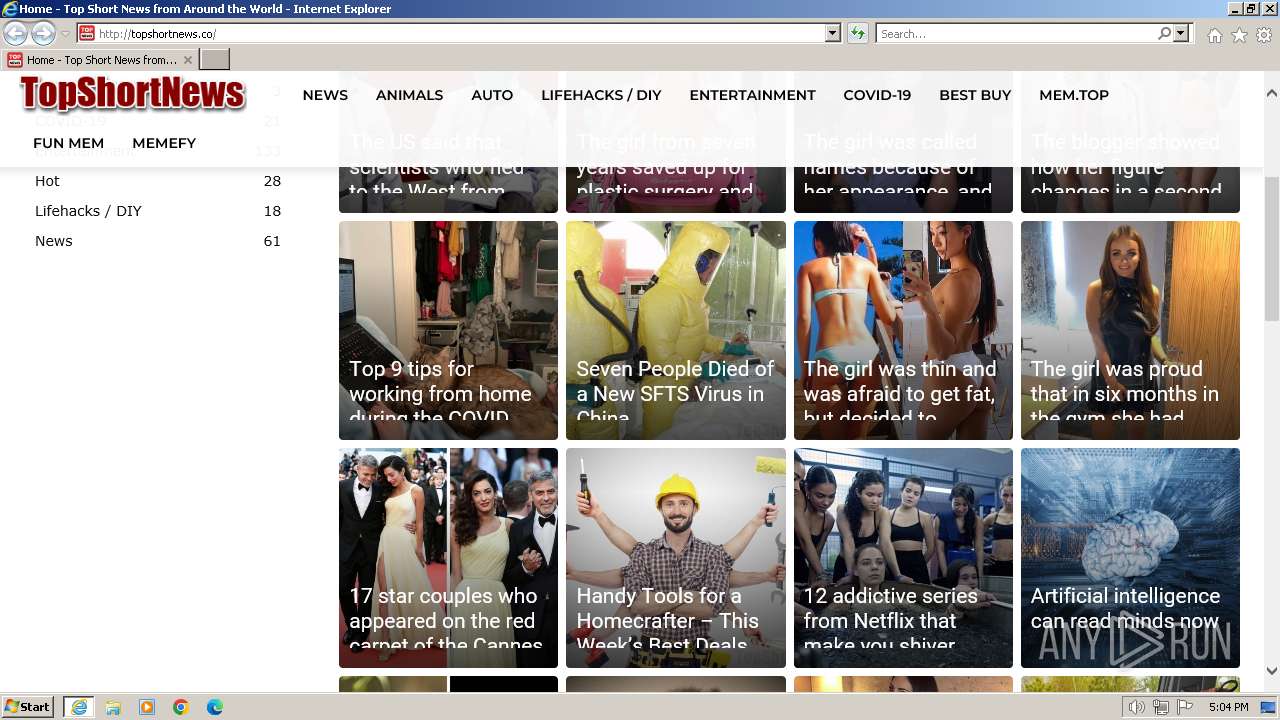This screenshot has width=1280, height=720.
Task: Select the News category in sidebar
Action: 54,241
